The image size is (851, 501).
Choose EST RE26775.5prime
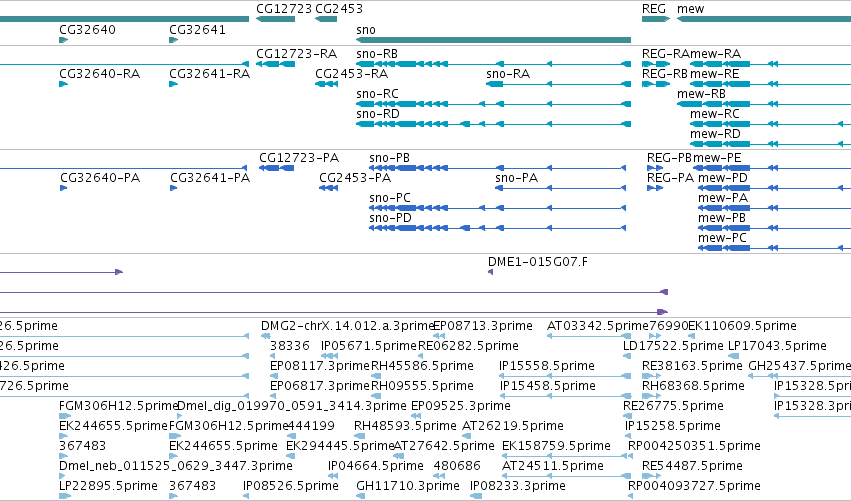[674, 407]
